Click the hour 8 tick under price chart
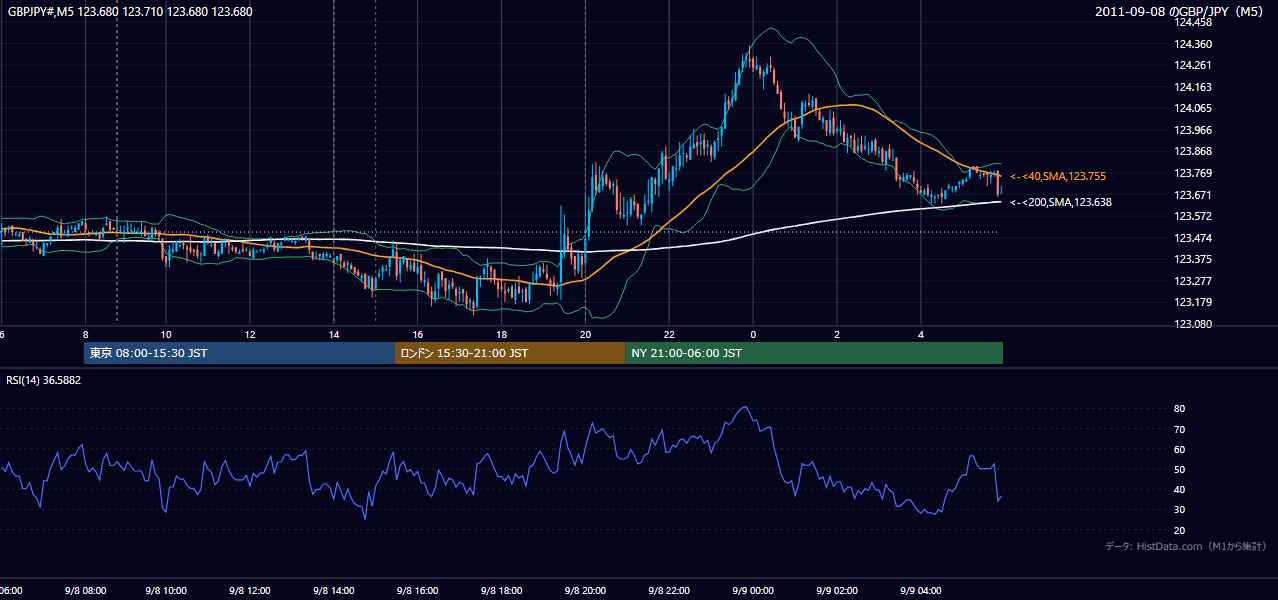 [x=85, y=335]
